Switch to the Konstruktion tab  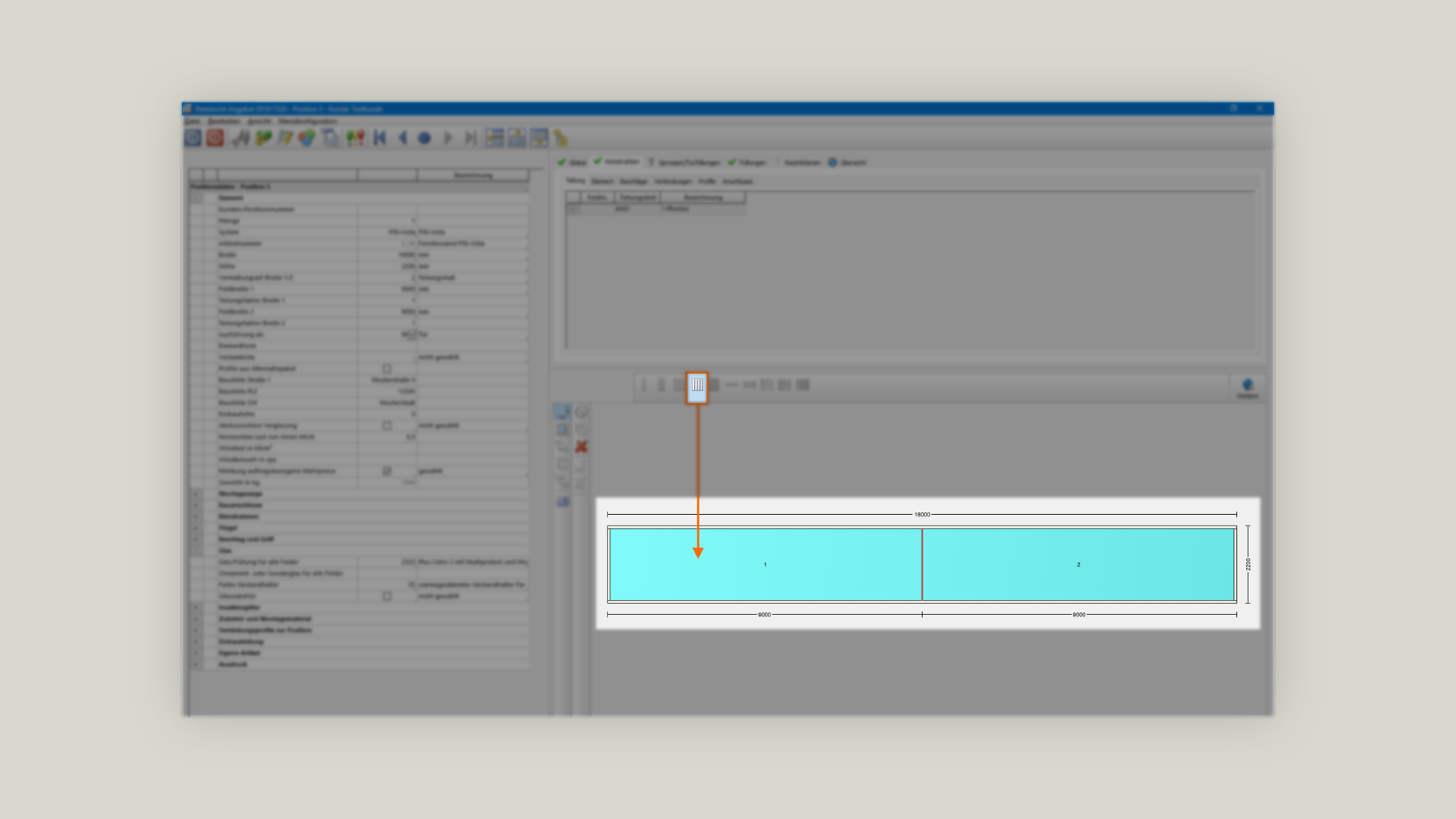[617, 162]
